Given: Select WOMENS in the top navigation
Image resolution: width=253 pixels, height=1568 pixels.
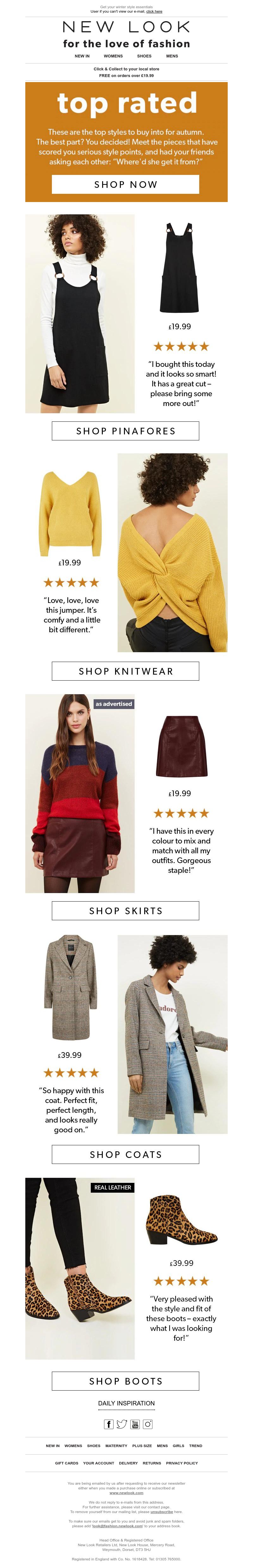Looking at the screenshot, I should coord(114,56).
